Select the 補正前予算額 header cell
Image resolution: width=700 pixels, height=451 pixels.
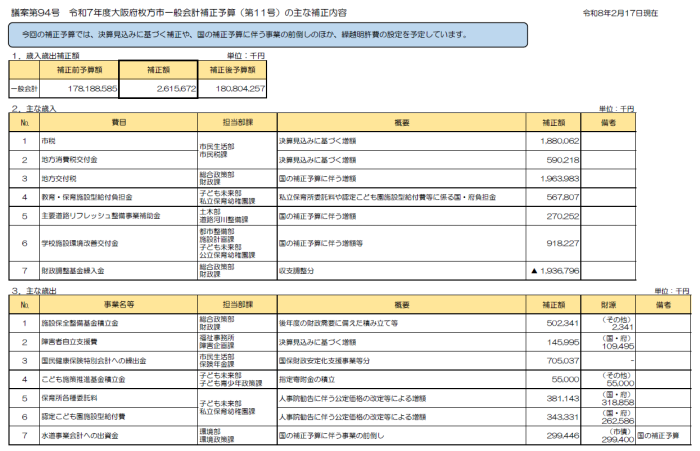(81, 71)
